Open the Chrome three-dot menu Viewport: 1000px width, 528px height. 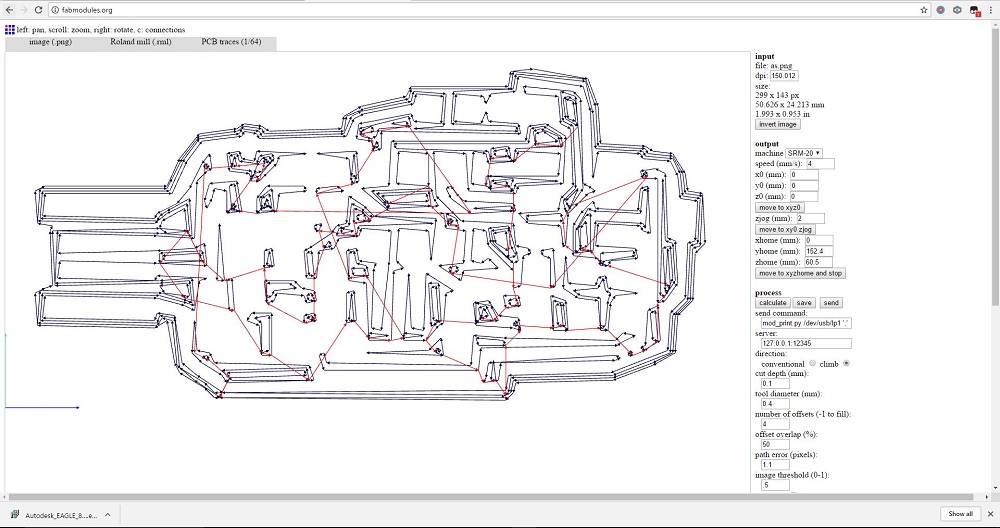(x=991, y=10)
